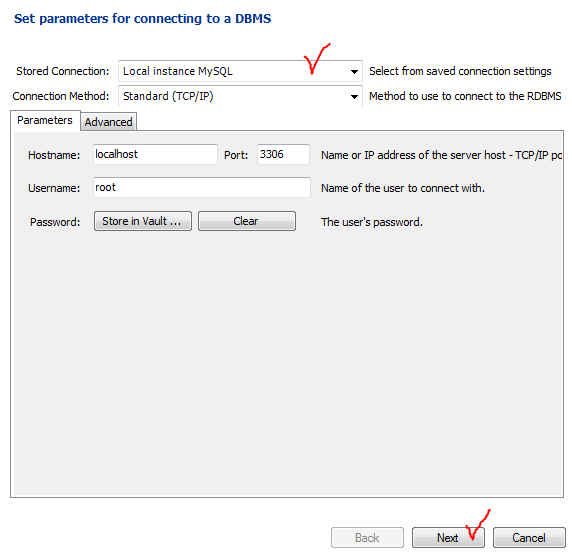Viewport: 572px width, 555px height.
Task: Click the 'The user's password.' description text
Action: [x=372, y=222]
